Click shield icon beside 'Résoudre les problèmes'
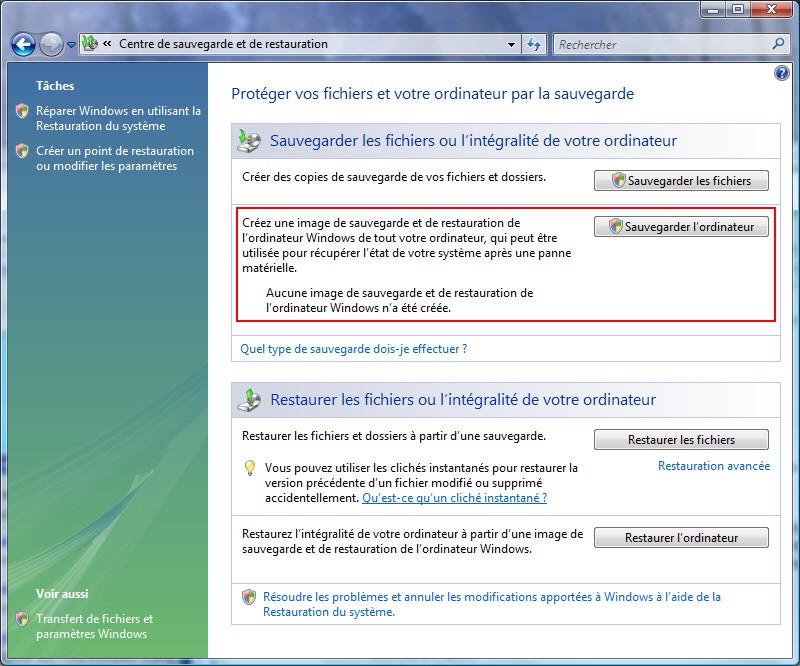The width and height of the screenshot is (800, 666). (249, 597)
